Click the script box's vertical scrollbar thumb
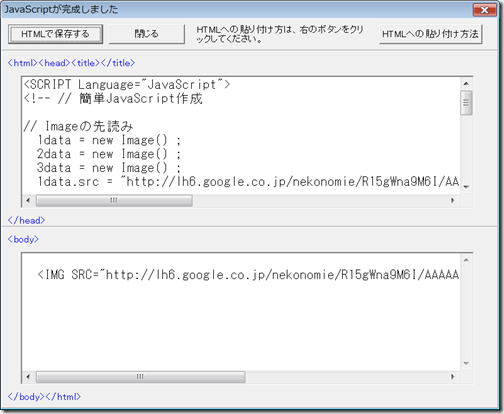 (x=466, y=103)
